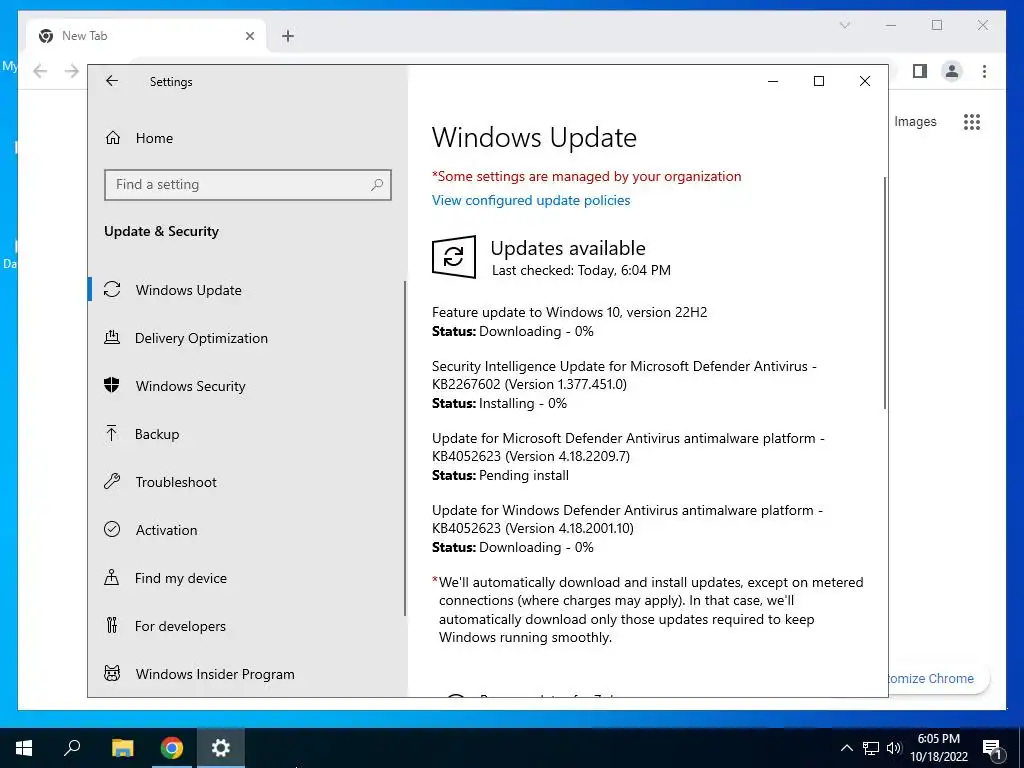This screenshot has height=768, width=1024.
Task: Click the Troubleshoot wrench icon
Action: 112,482
